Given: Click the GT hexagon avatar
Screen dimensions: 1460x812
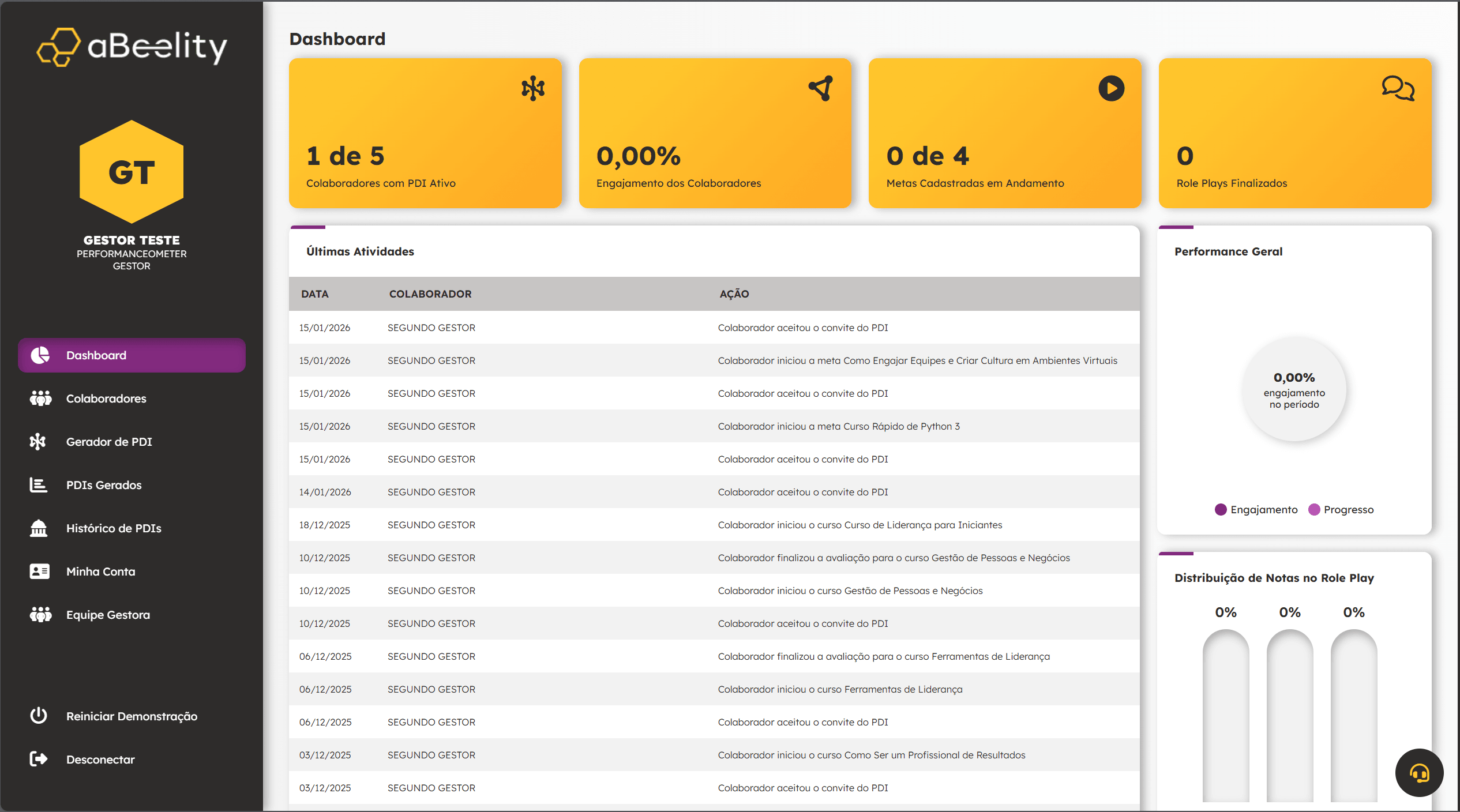Looking at the screenshot, I should point(132,172).
